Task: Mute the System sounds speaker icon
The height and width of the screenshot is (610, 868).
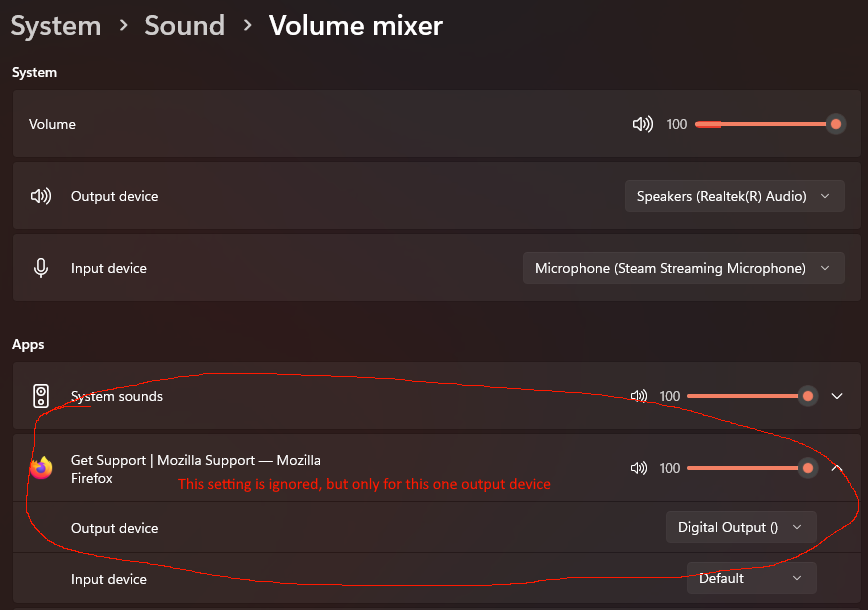Action: (639, 396)
